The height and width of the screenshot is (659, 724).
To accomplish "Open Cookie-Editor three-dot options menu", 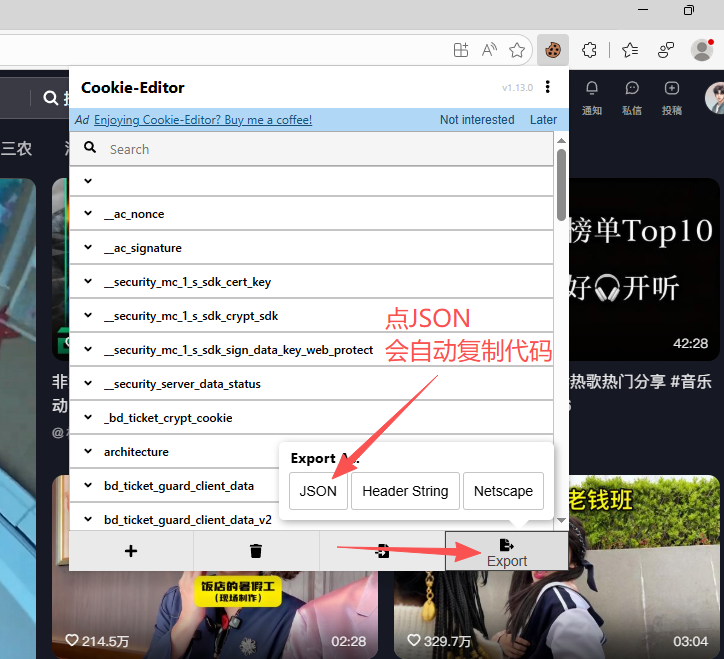I will click(x=548, y=87).
